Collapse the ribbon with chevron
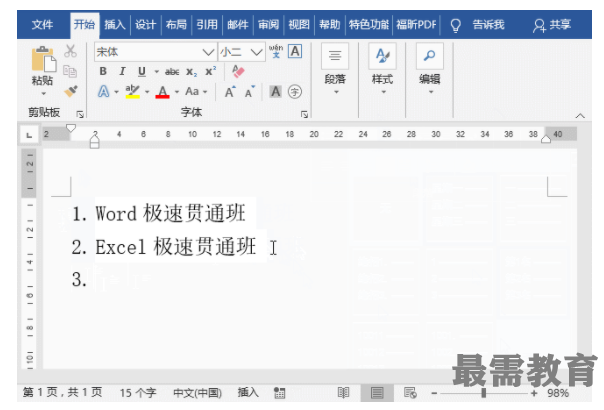This screenshot has height=410, width=604. (x=580, y=116)
